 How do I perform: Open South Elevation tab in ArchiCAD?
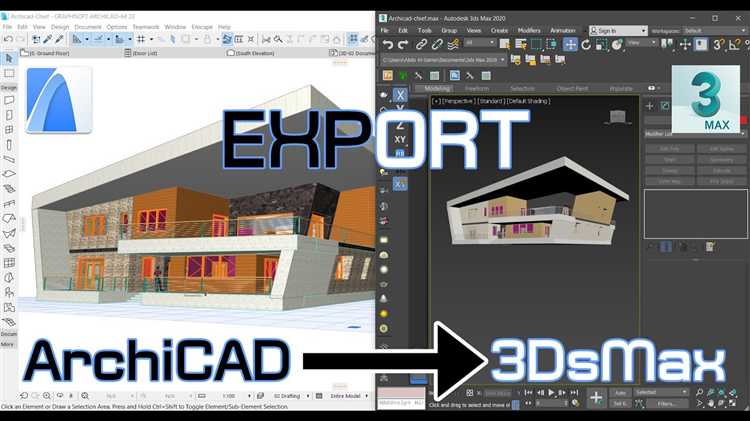pos(251,53)
